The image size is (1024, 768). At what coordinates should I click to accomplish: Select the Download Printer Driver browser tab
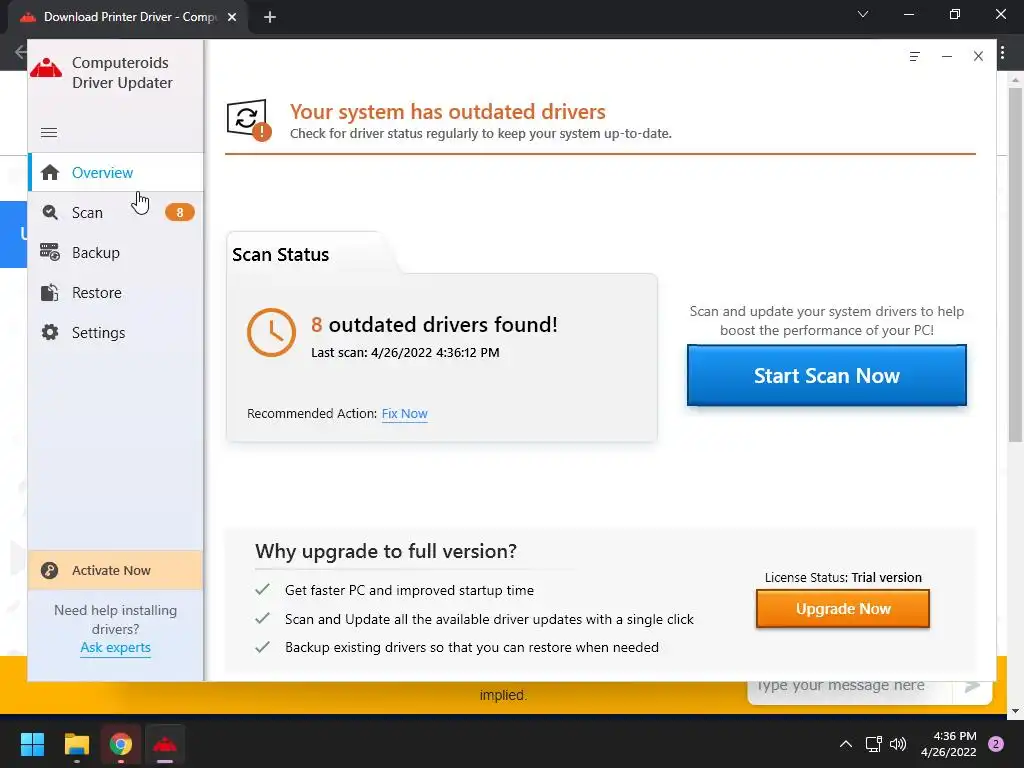[x=127, y=18]
